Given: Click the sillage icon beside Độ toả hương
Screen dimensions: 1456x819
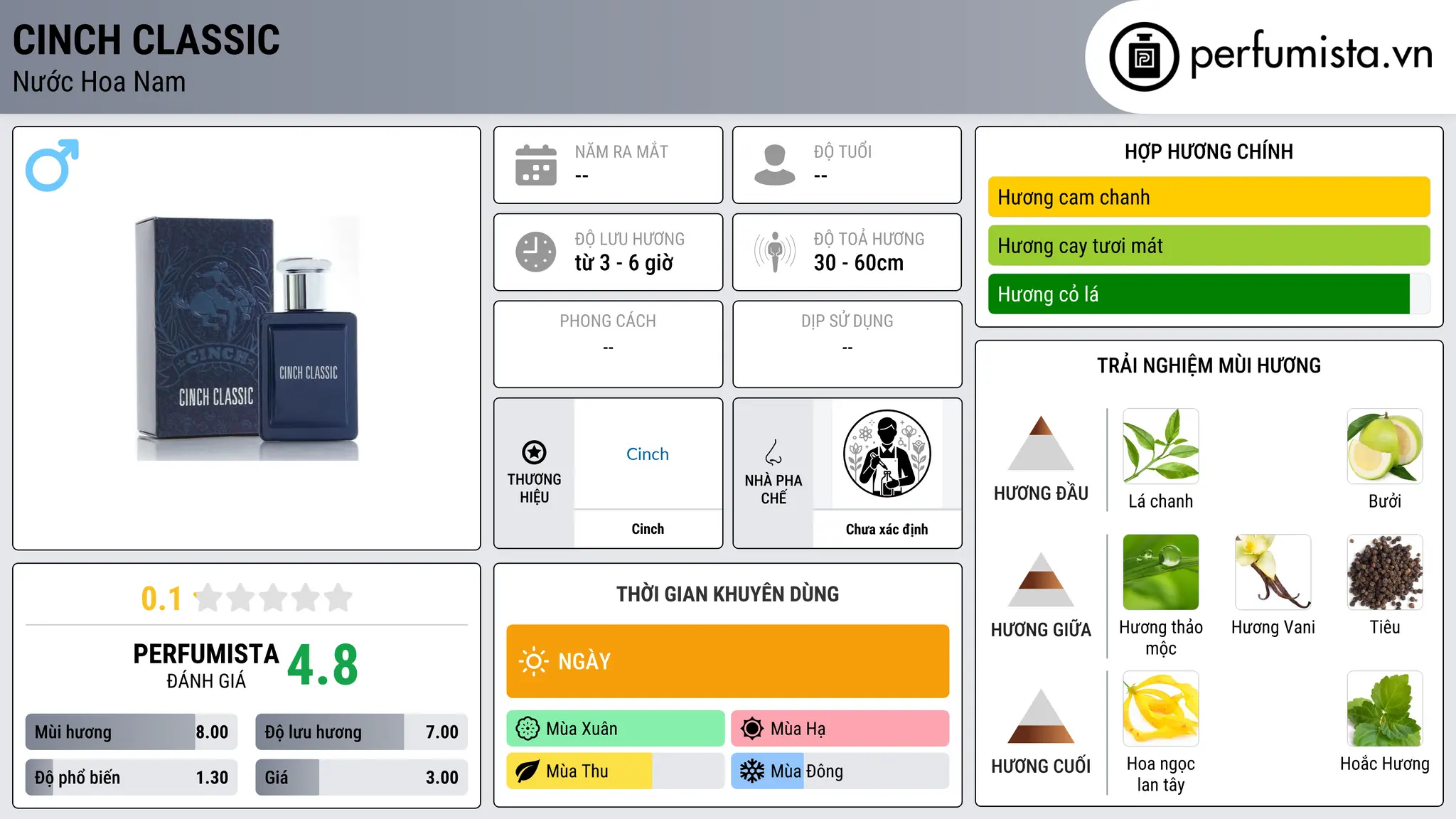Looking at the screenshot, I should tap(775, 252).
